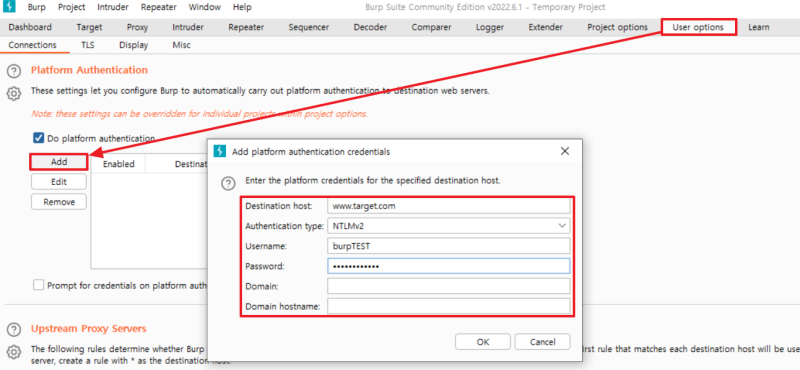Go to the Proxy tab

pos(137,27)
